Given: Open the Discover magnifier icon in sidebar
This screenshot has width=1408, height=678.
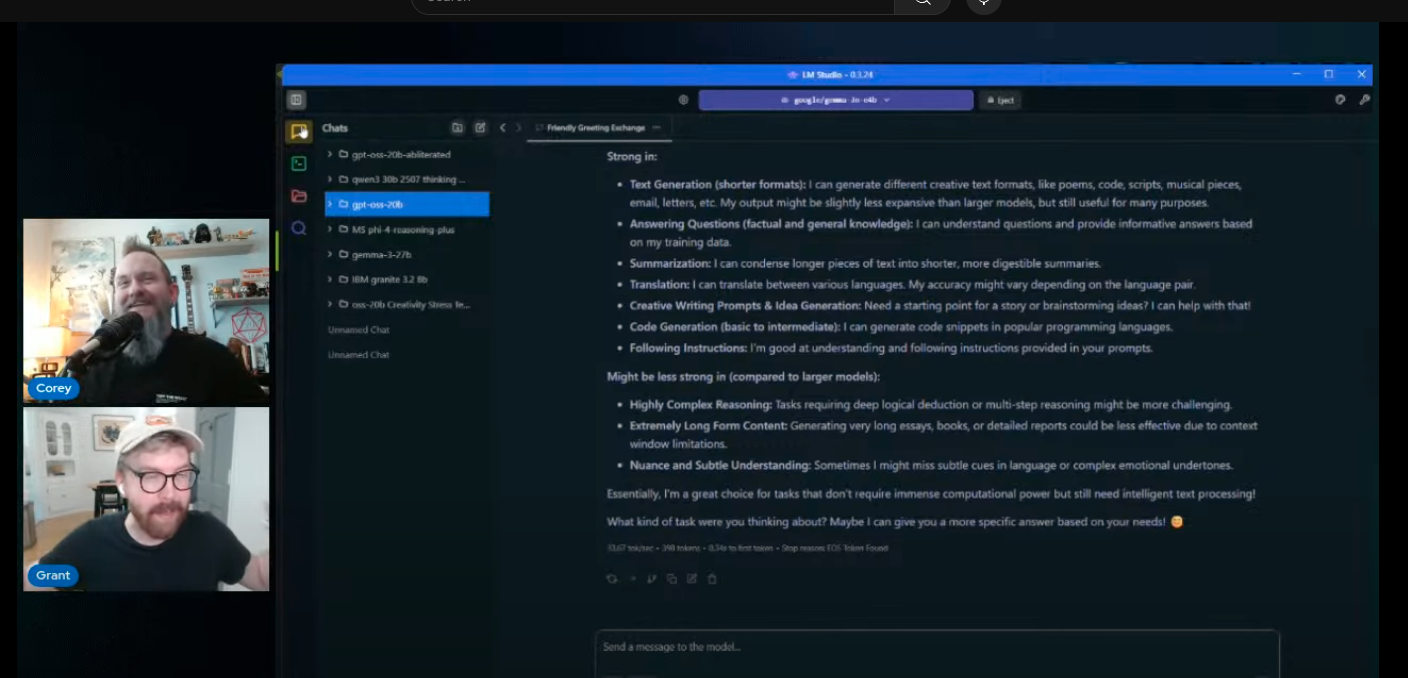Looking at the screenshot, I should pos(298,228).
